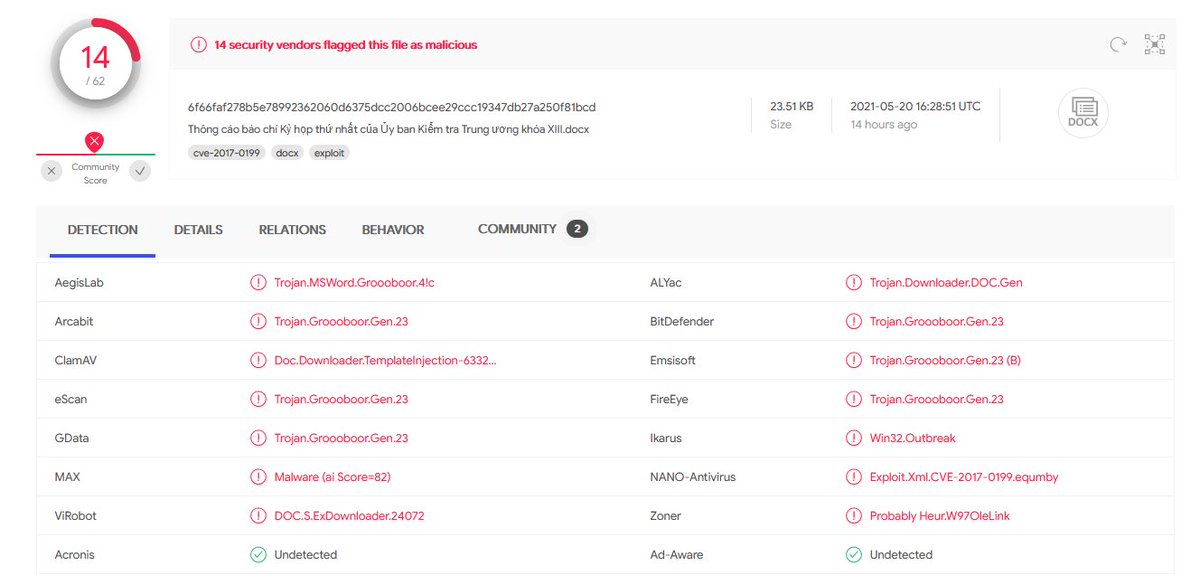The image size is (1200, 575).
Task: Click the 23.51 KB file size
Action: [x=791, y=106]
